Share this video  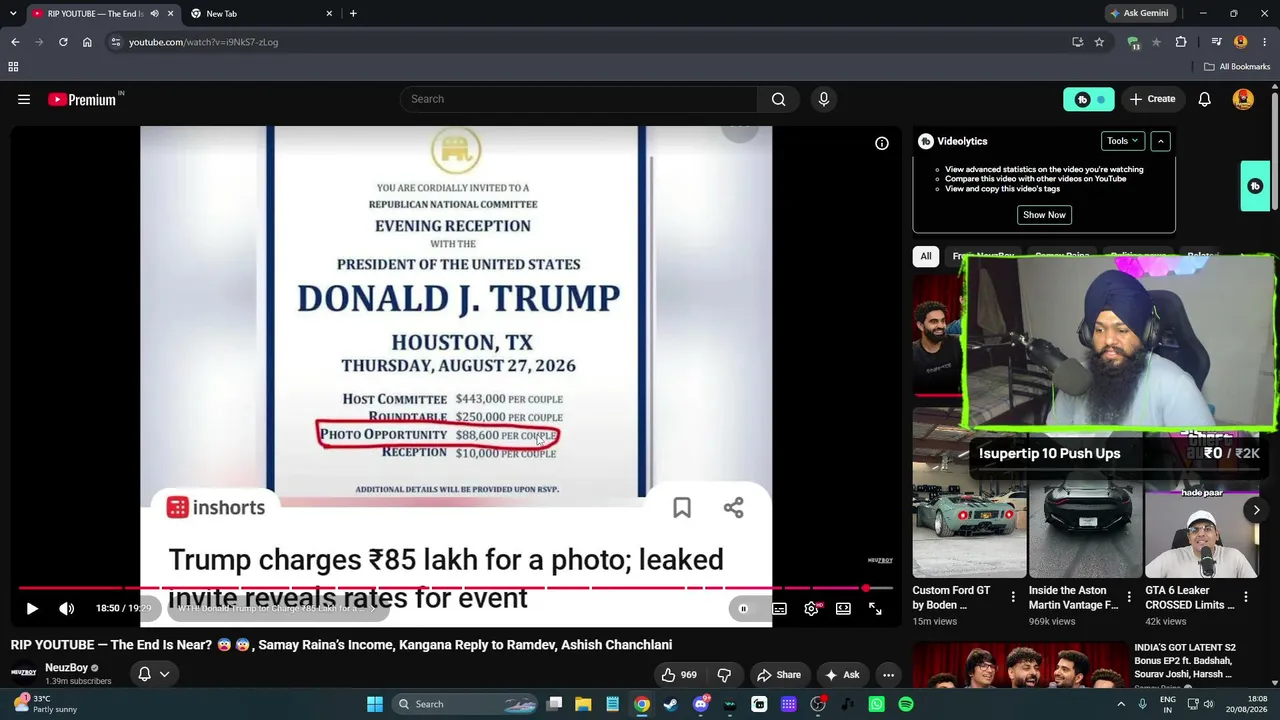click(x=778, y=675)
